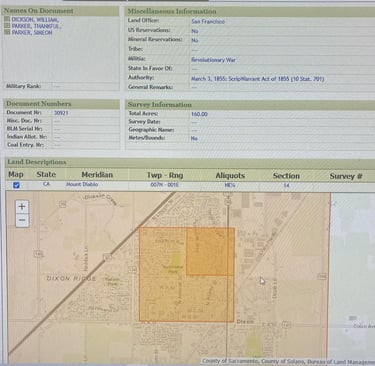
Task: Open the PARKER, THANKFUL name link
Action: pos(36,26)
